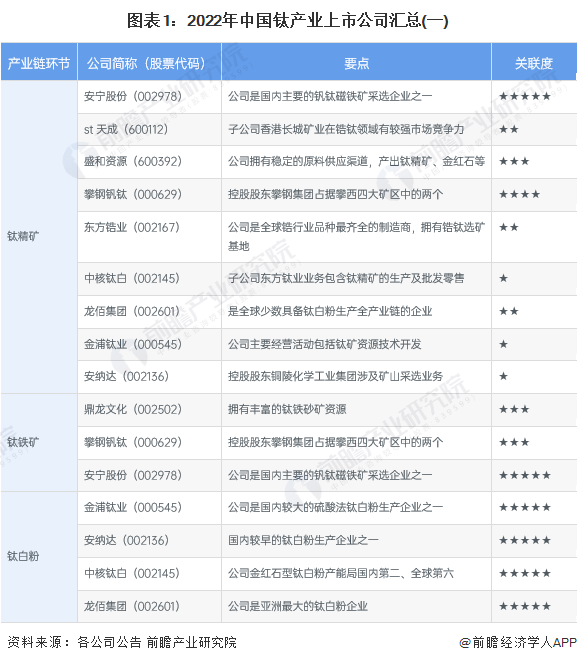Select text 控股股东铜陵化学工业集团涉及矿山采选业务
Viewport: 577px width, 663px height.
[335, 376]
